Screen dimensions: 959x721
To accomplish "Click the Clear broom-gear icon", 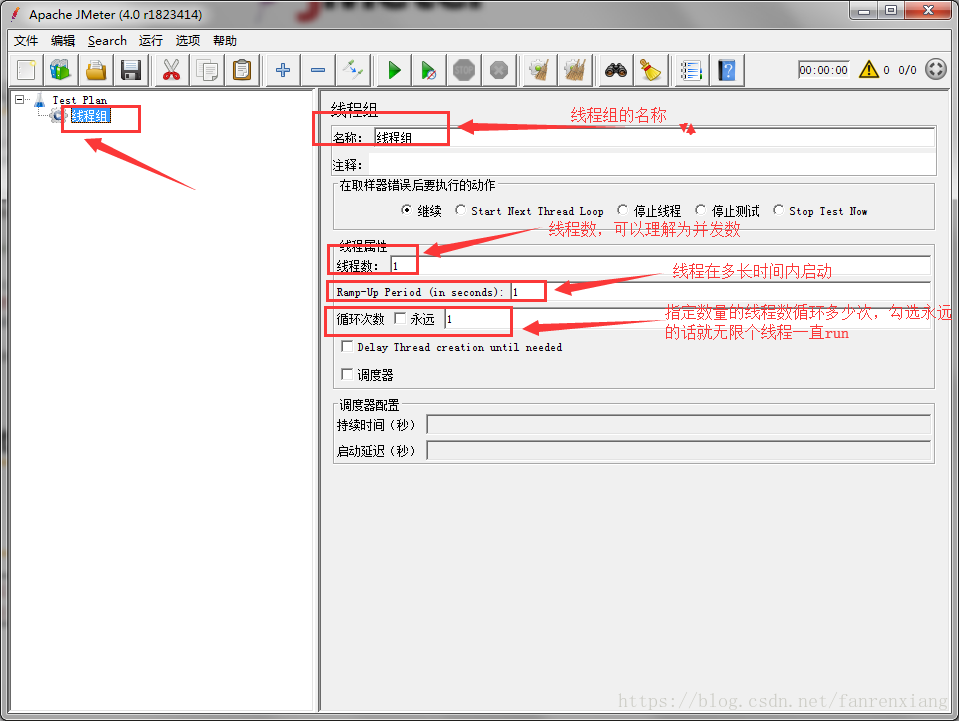I will point(539,70).
